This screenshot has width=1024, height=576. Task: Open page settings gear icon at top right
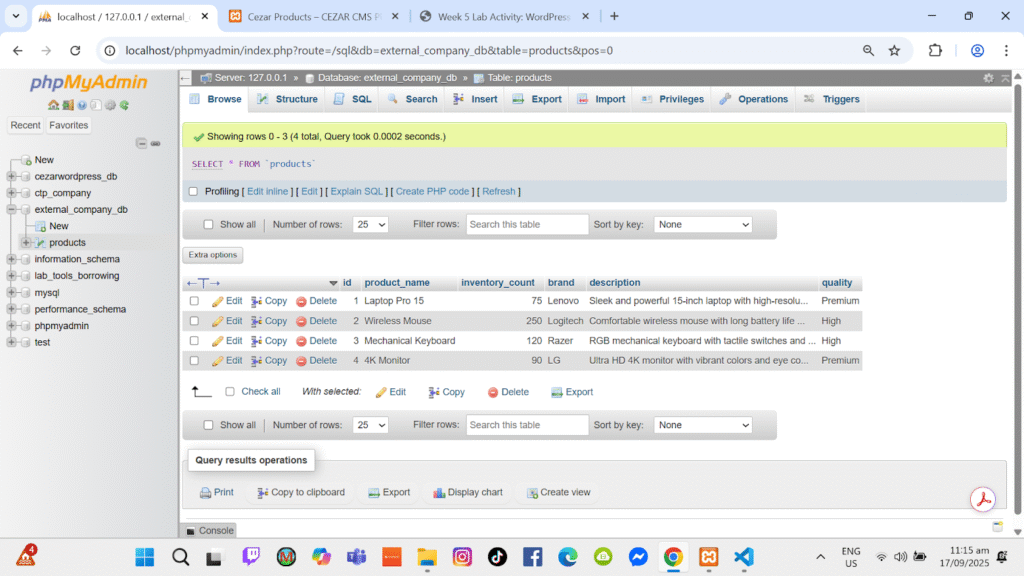[x=989, y=78]
